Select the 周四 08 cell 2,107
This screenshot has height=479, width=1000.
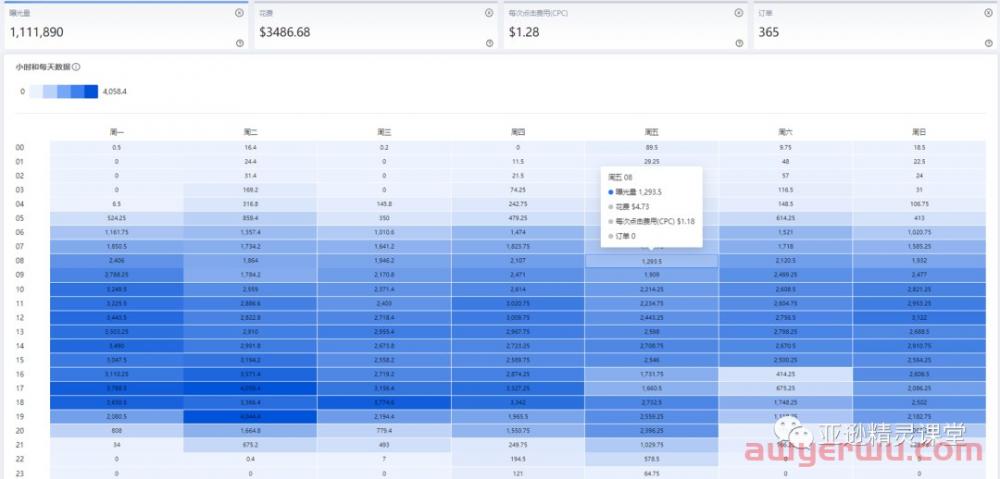(518, 261)
